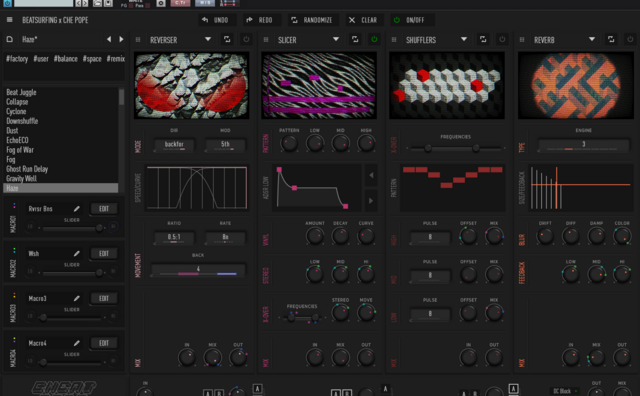Open the Reverser RATE selector showing 8n
The width and height of the screenshot is (640, 396).
(225, 238)
